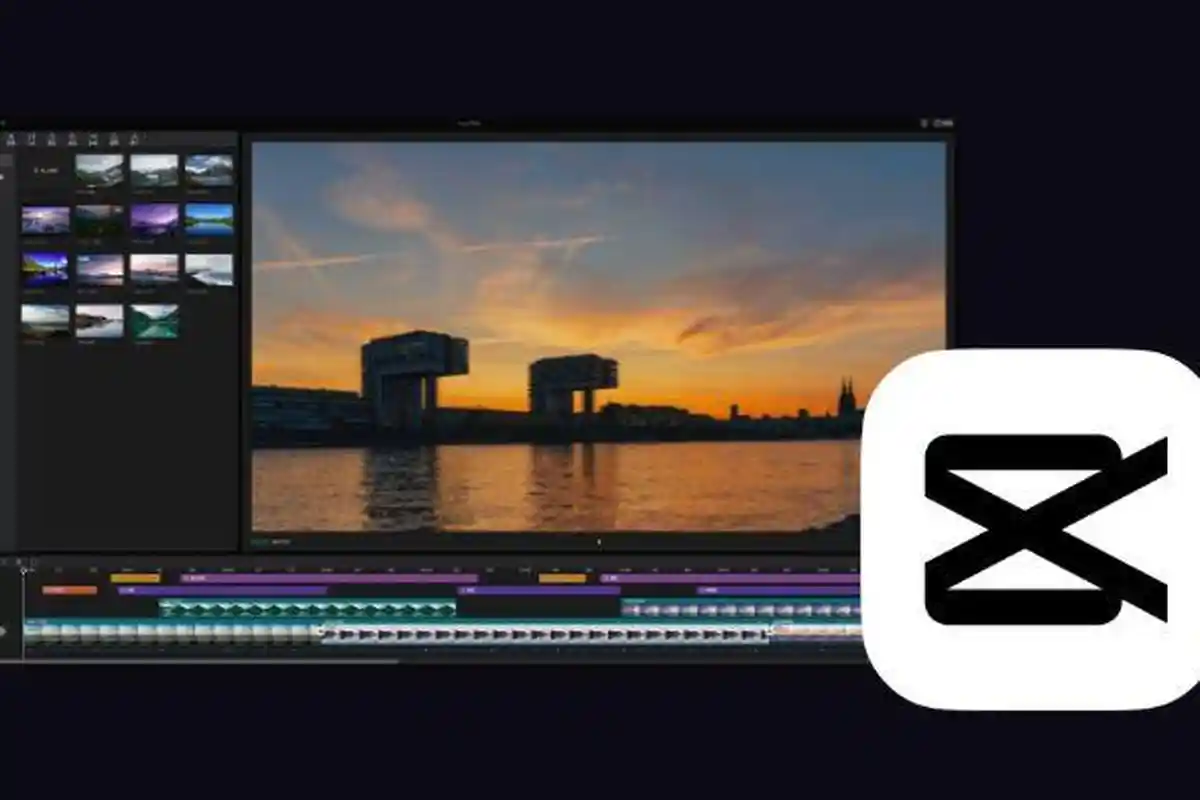1200x800 pixels.
Task: Select the Adjustment icon in the top toolbar
Action: 145,138
